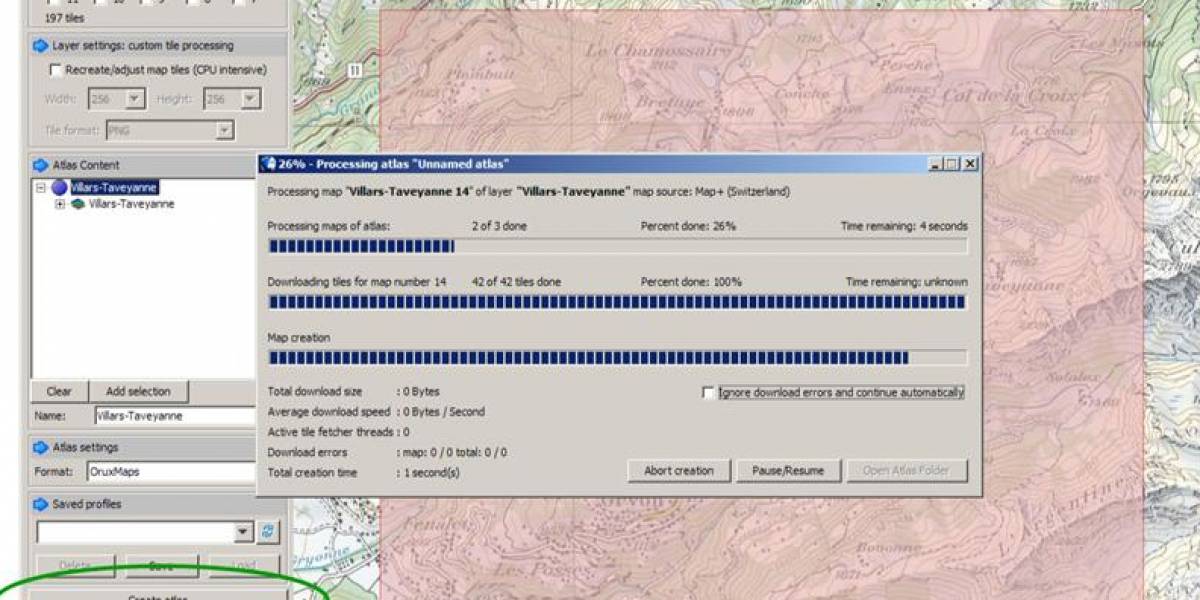Click the Saved profiles panel arrow icon
1200x600 pixels.
(x=40, y=504)
